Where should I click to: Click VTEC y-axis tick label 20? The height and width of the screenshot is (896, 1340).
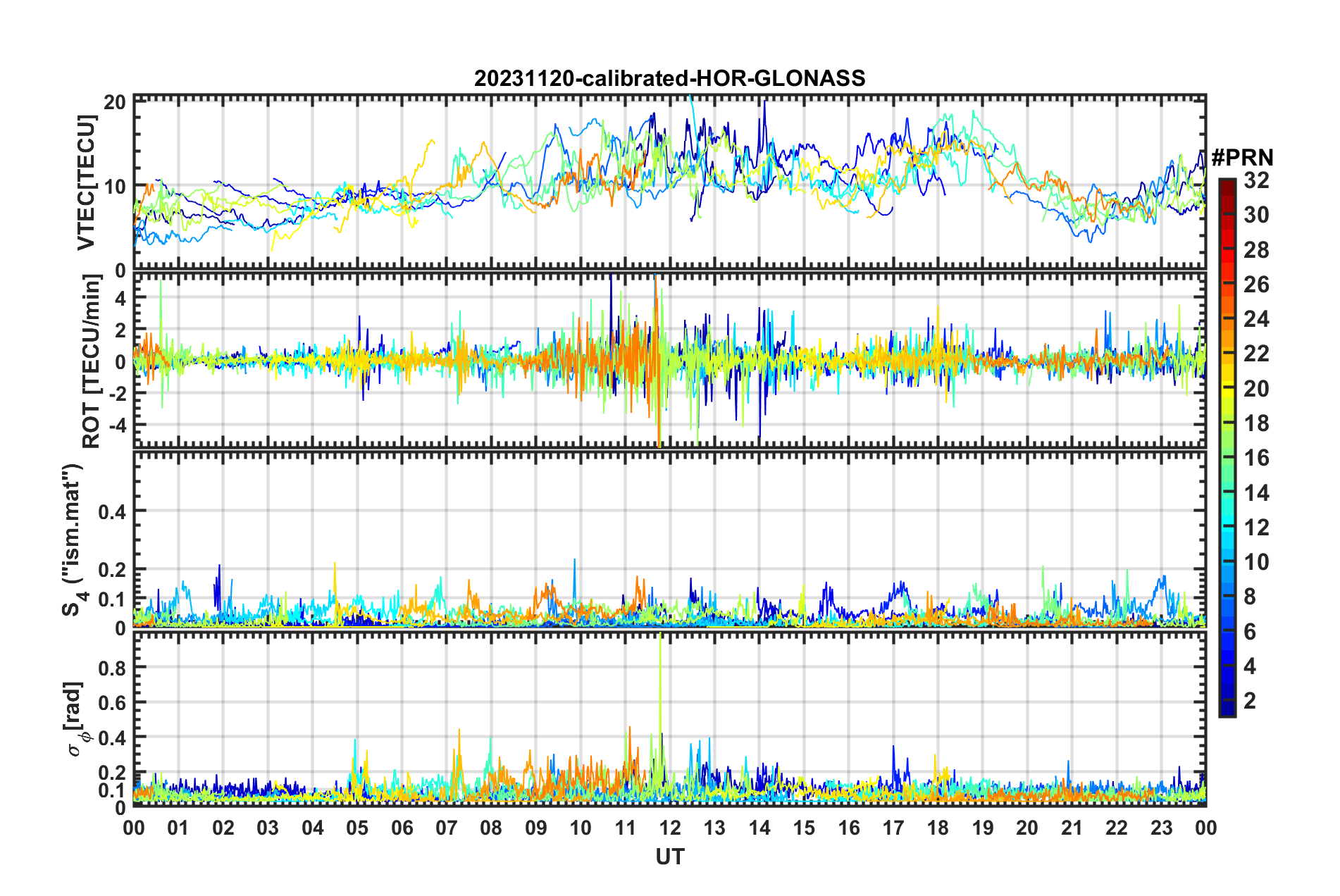click(115, 102)
